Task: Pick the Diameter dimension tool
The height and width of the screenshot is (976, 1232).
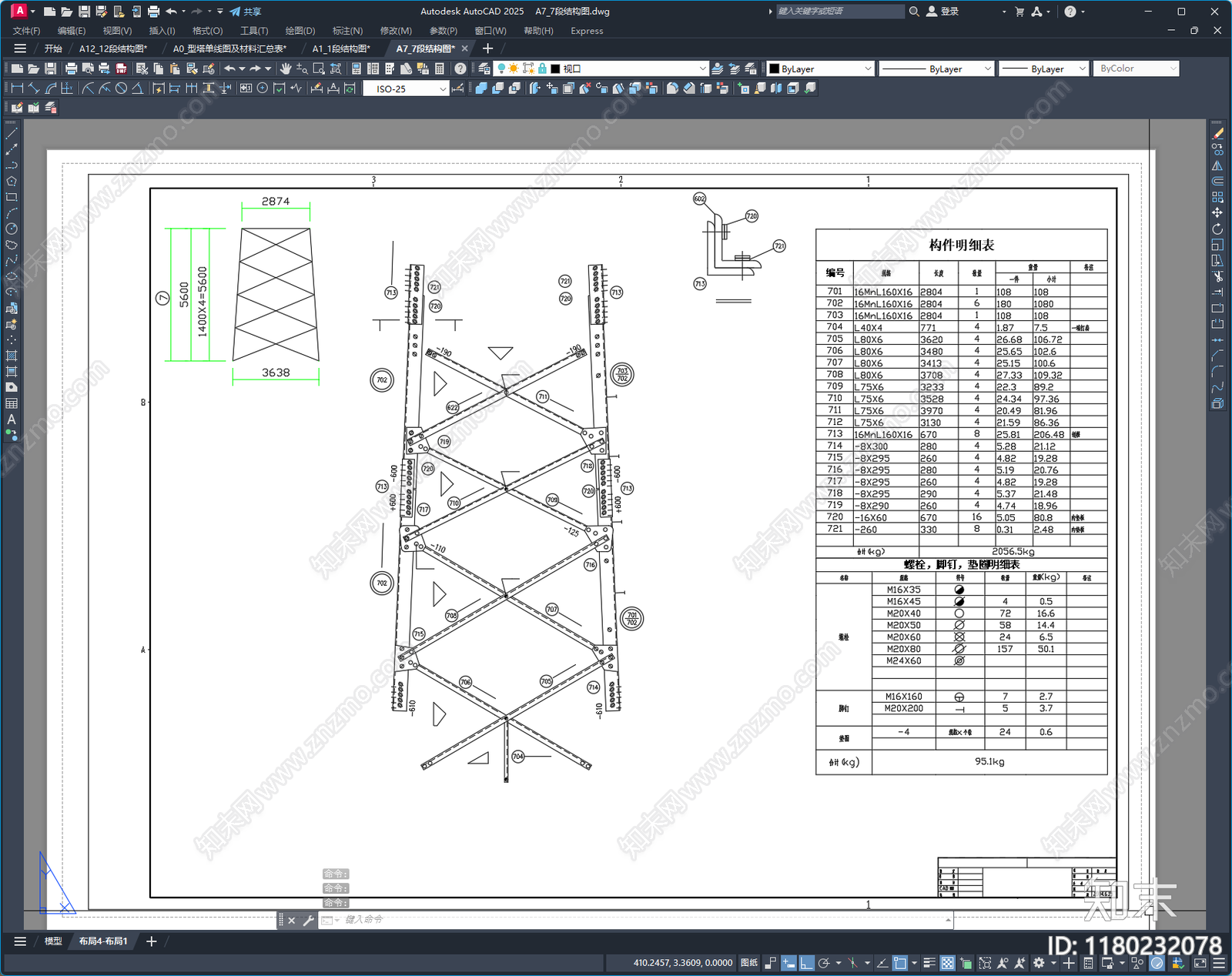Action: coord(121,89)
